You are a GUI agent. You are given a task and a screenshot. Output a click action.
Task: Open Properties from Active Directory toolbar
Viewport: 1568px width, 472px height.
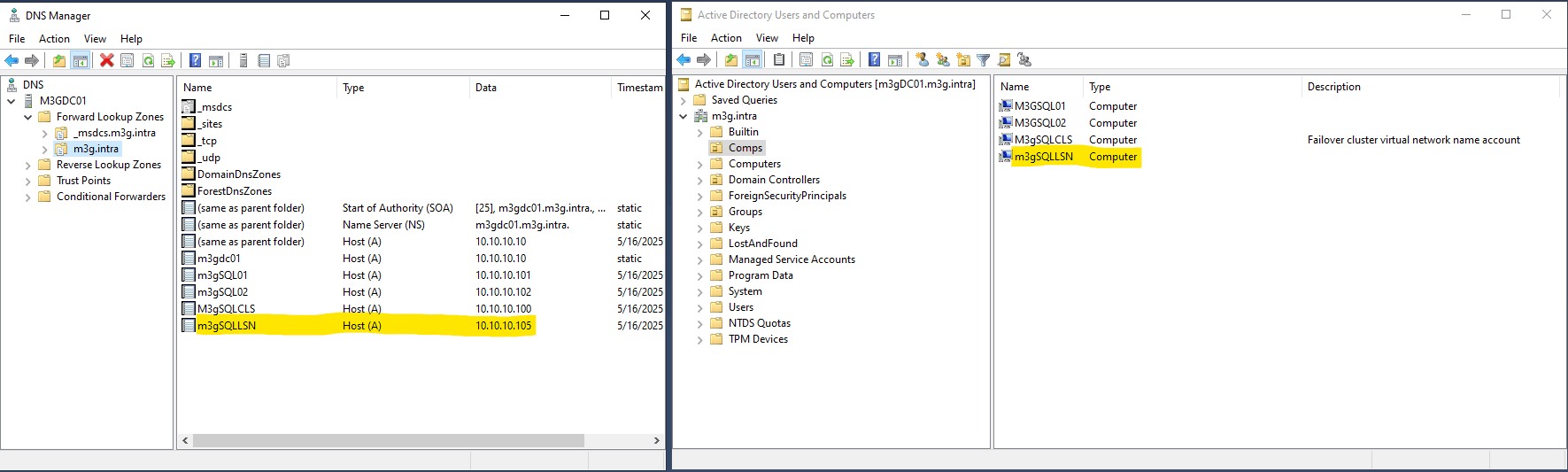(806, 59)
